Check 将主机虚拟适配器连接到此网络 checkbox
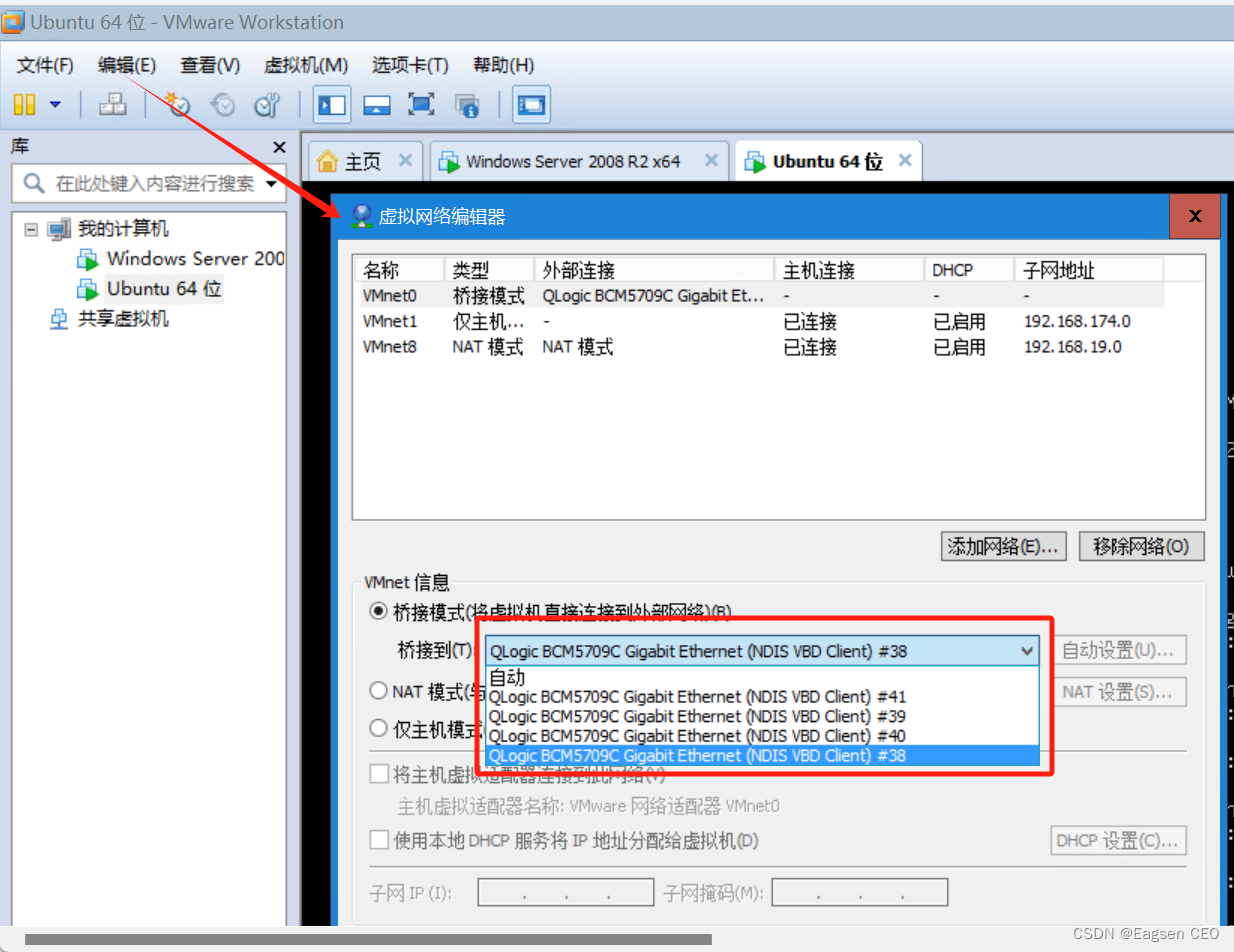Image resolution: width=1234 pixels, height=952 pixels. coord(379,773)
